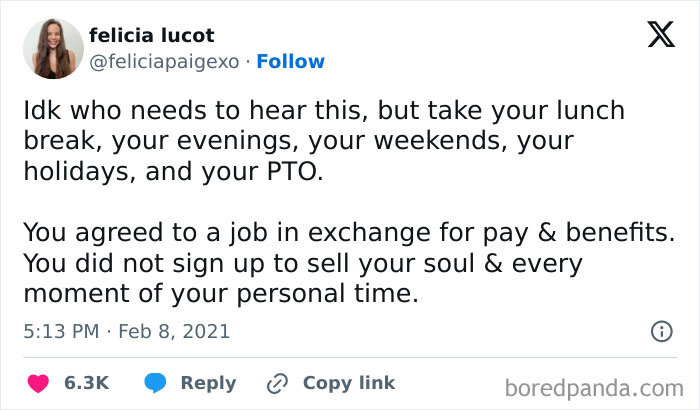Click the blue reply speech bubble icon
700x410 pixels.
(155, 383)
